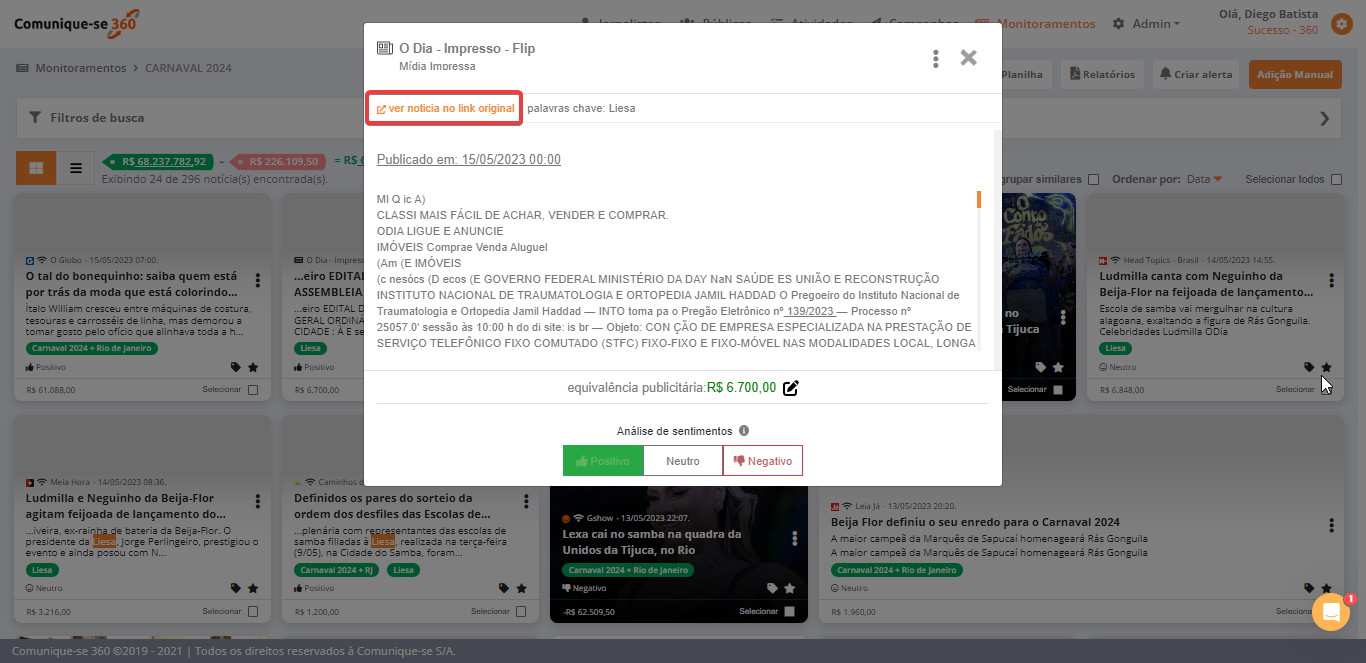The image size is (1366, 663).
Task: Set sentiment to Neutro
Action: [683, 461]
